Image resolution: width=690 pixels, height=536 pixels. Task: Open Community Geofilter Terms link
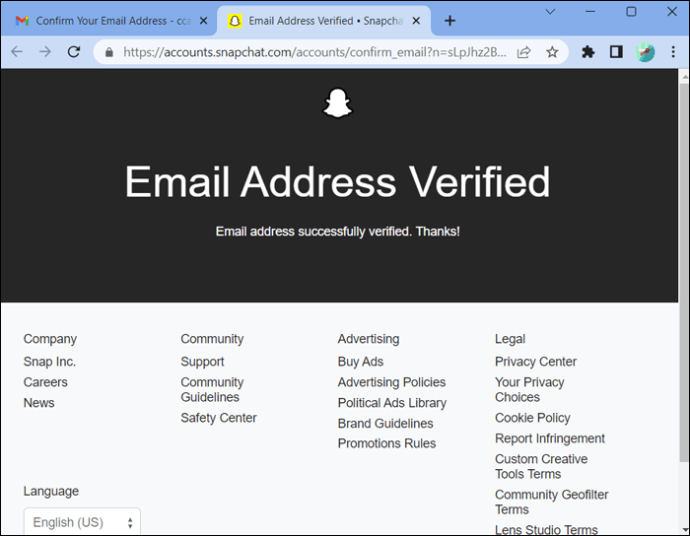pyautogui.click(x=551, y=502)
